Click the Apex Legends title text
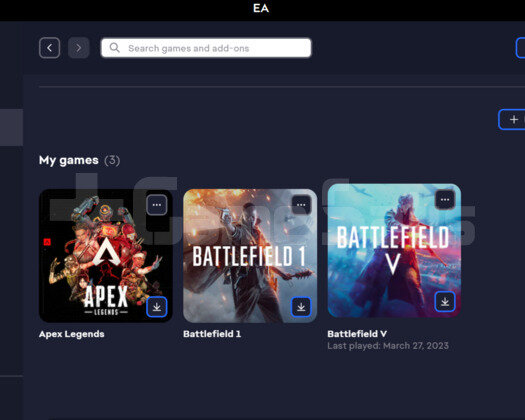The height and width of the screenshot is (420, 525). click(72, 334)
